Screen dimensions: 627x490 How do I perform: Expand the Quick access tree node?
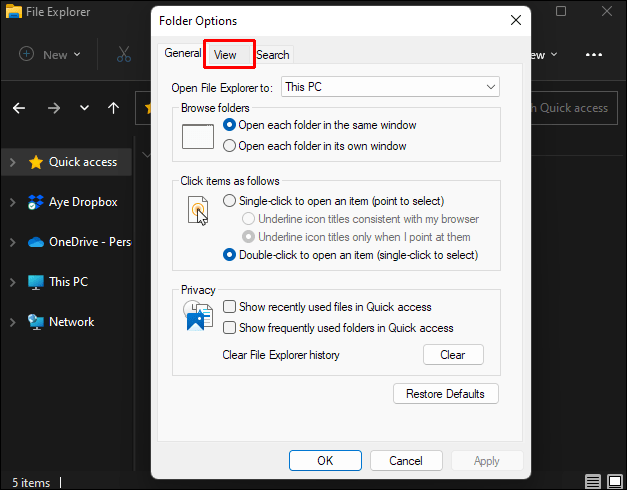(12, 162)
